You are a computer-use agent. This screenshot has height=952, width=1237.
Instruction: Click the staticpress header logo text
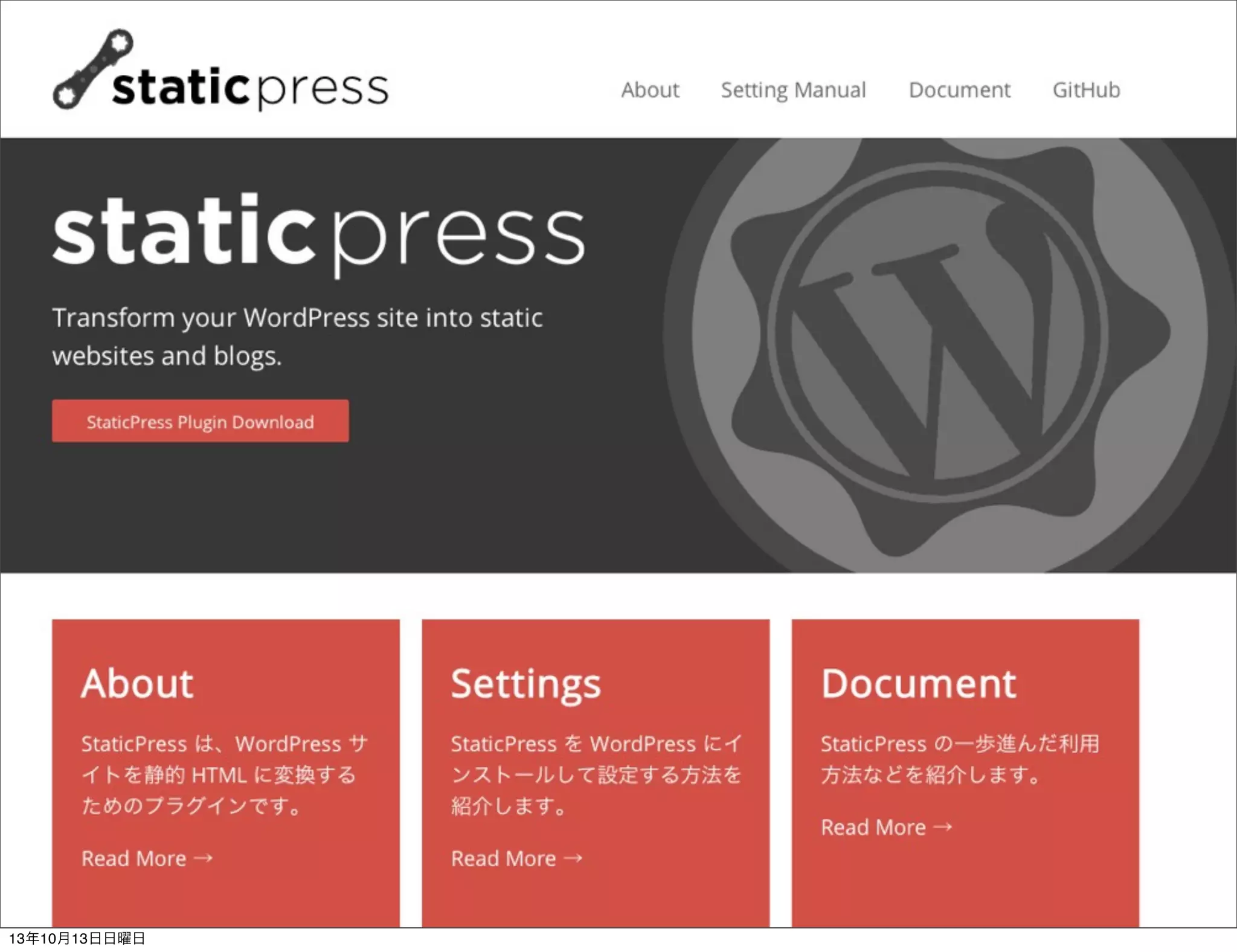click(249, 88)
